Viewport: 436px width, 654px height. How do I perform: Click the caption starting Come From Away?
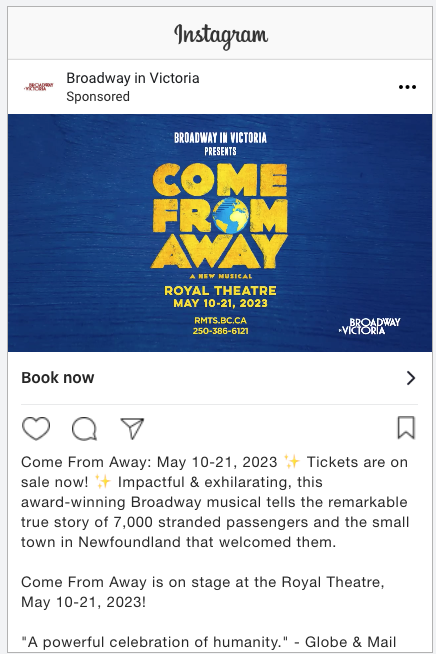[215, 502]
